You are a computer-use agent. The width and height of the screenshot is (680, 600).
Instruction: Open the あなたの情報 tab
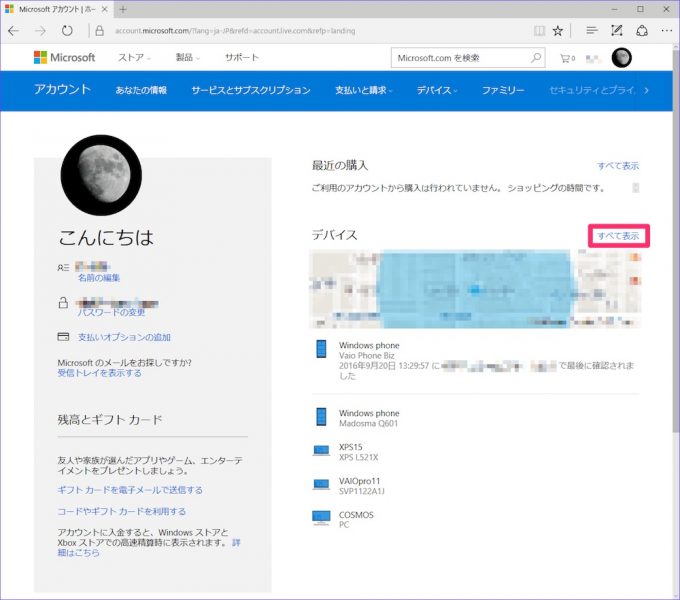141,90
